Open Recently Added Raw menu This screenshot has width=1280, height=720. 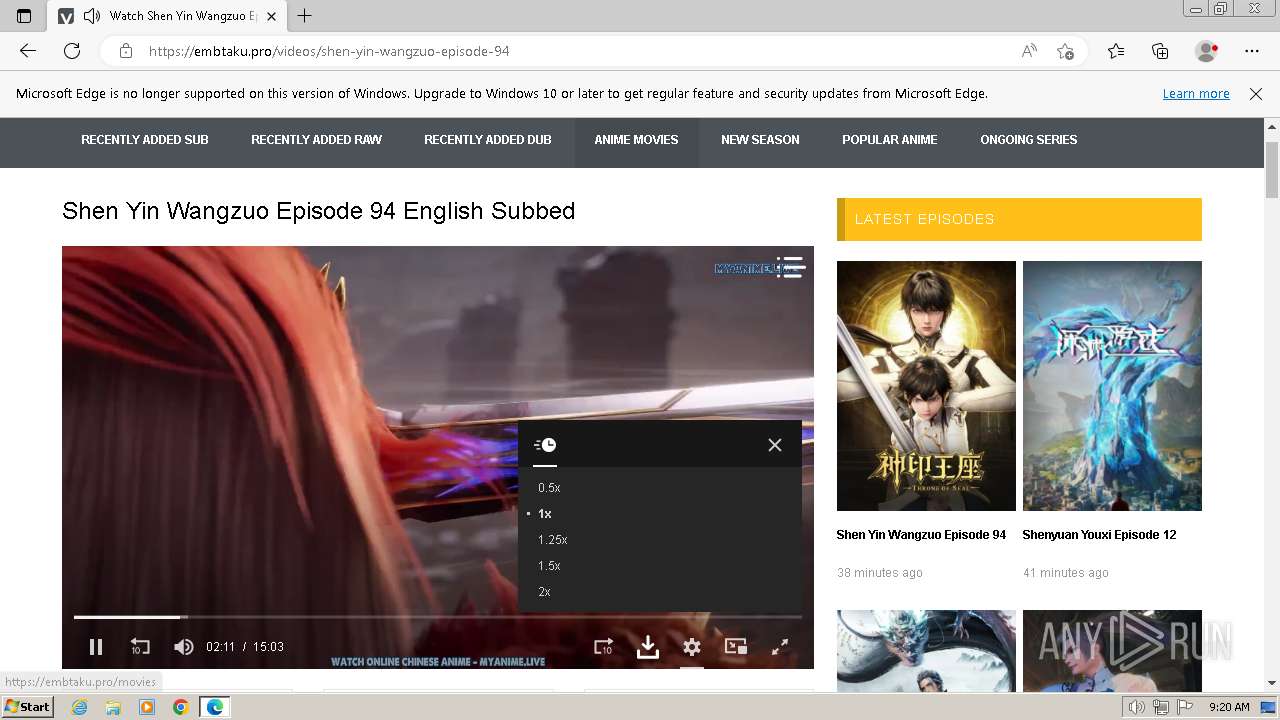click(316, 140)
